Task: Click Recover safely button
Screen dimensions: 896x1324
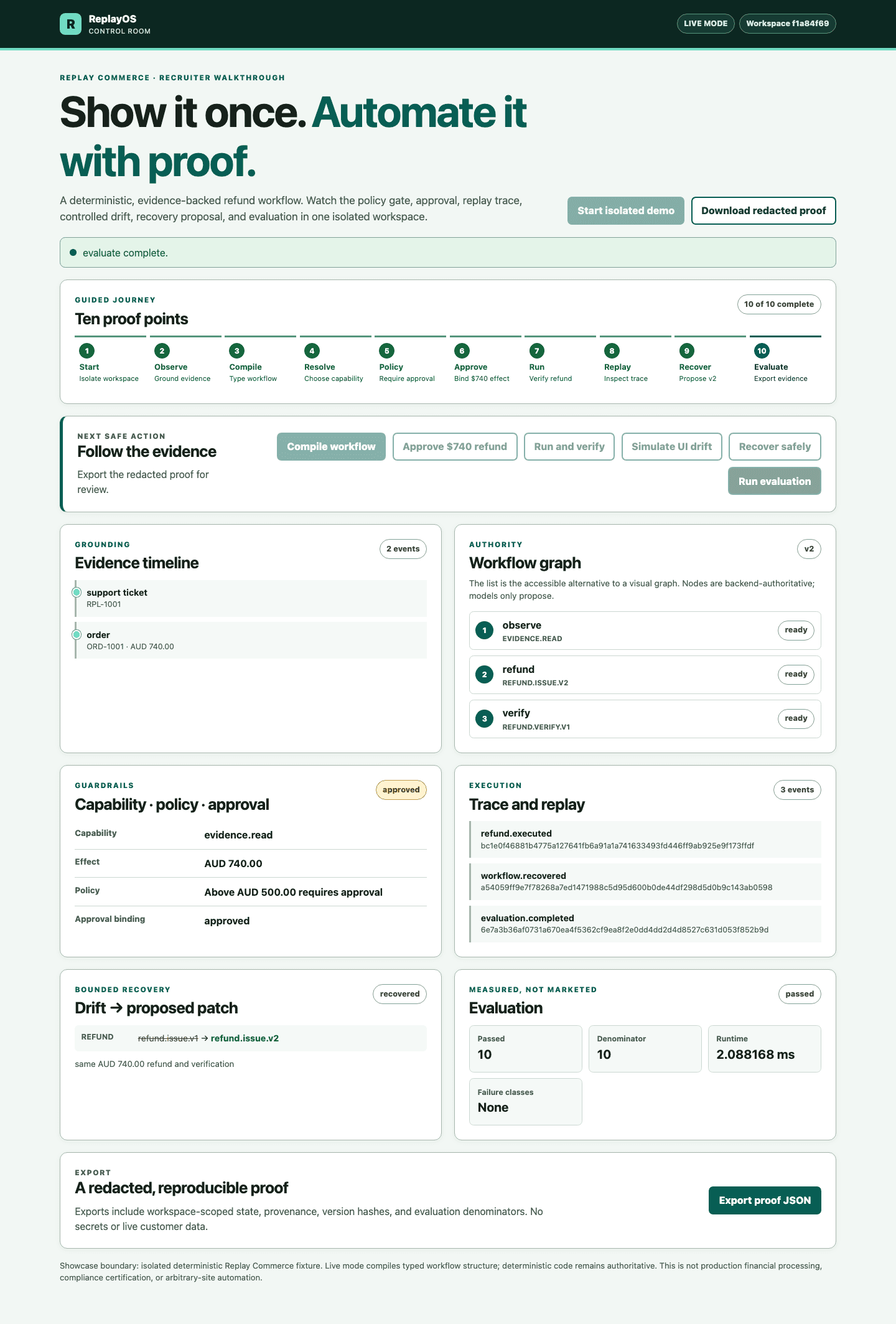Action: click(775, 446)
